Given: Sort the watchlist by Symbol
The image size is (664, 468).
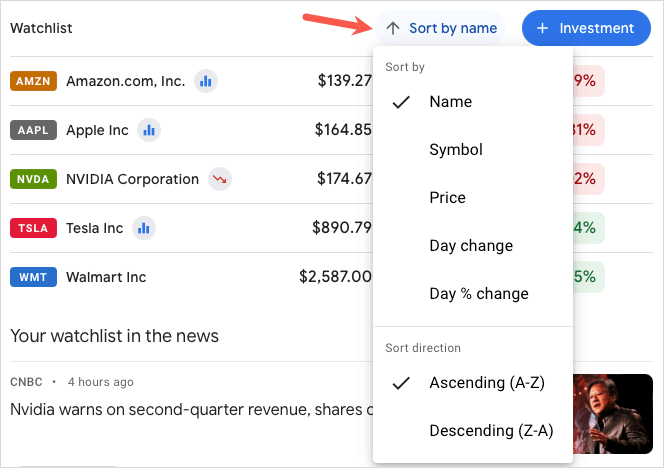Looking at the screenshot, I should pos(456,150).
